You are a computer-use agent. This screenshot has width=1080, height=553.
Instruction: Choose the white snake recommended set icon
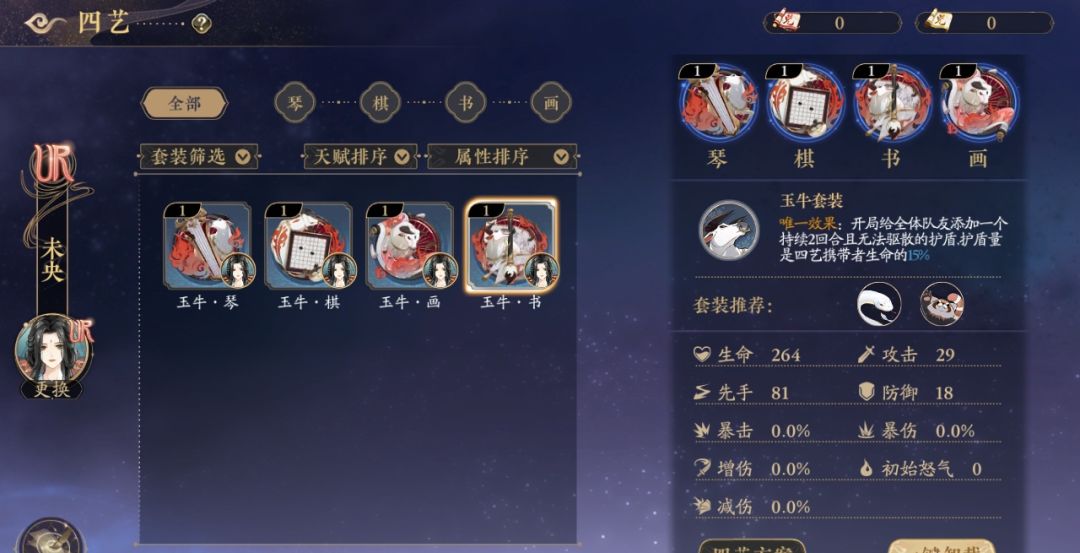pyautogui.click(x=879, y=304)
